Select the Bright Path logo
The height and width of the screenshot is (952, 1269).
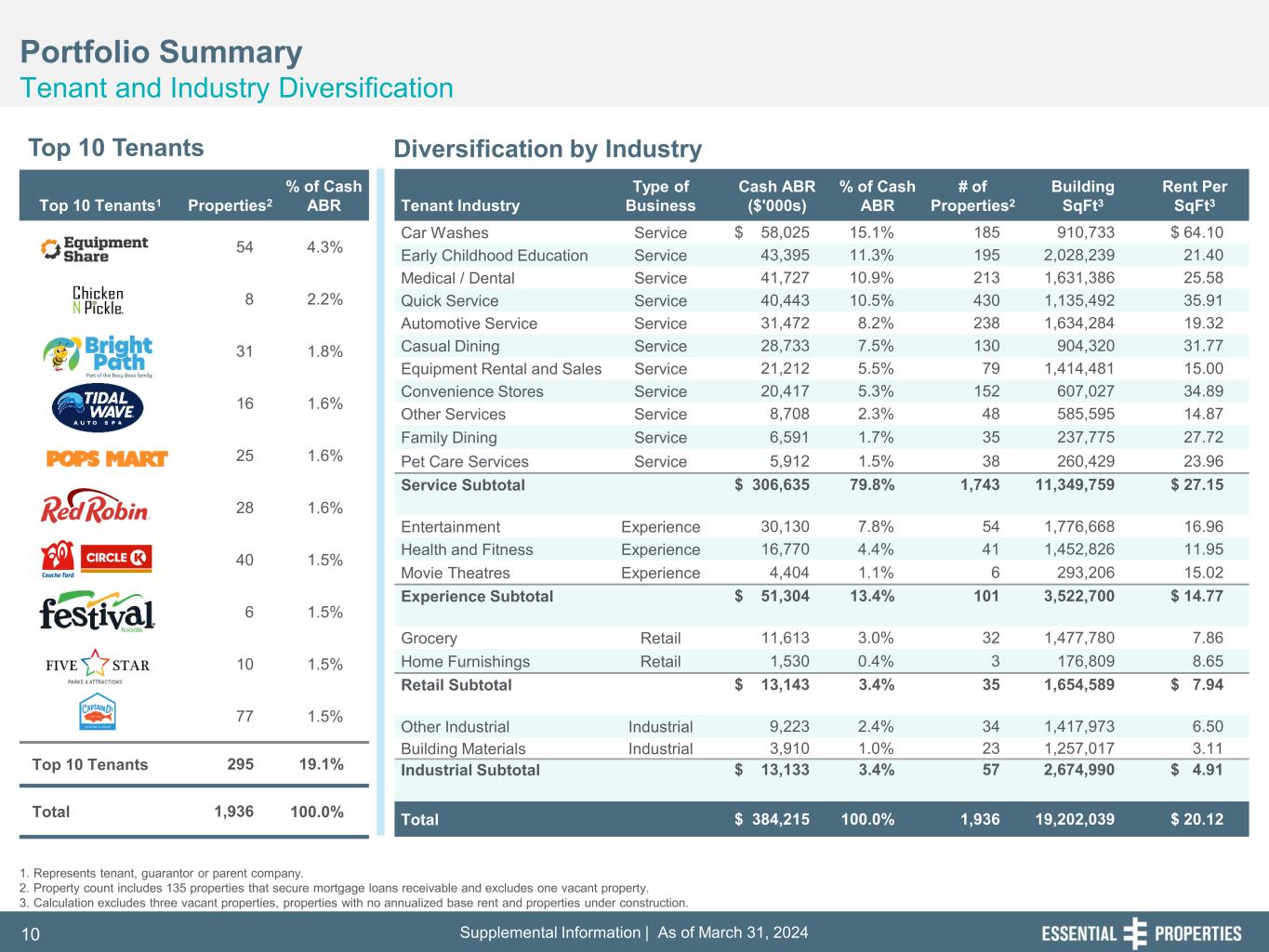point(98,355)
